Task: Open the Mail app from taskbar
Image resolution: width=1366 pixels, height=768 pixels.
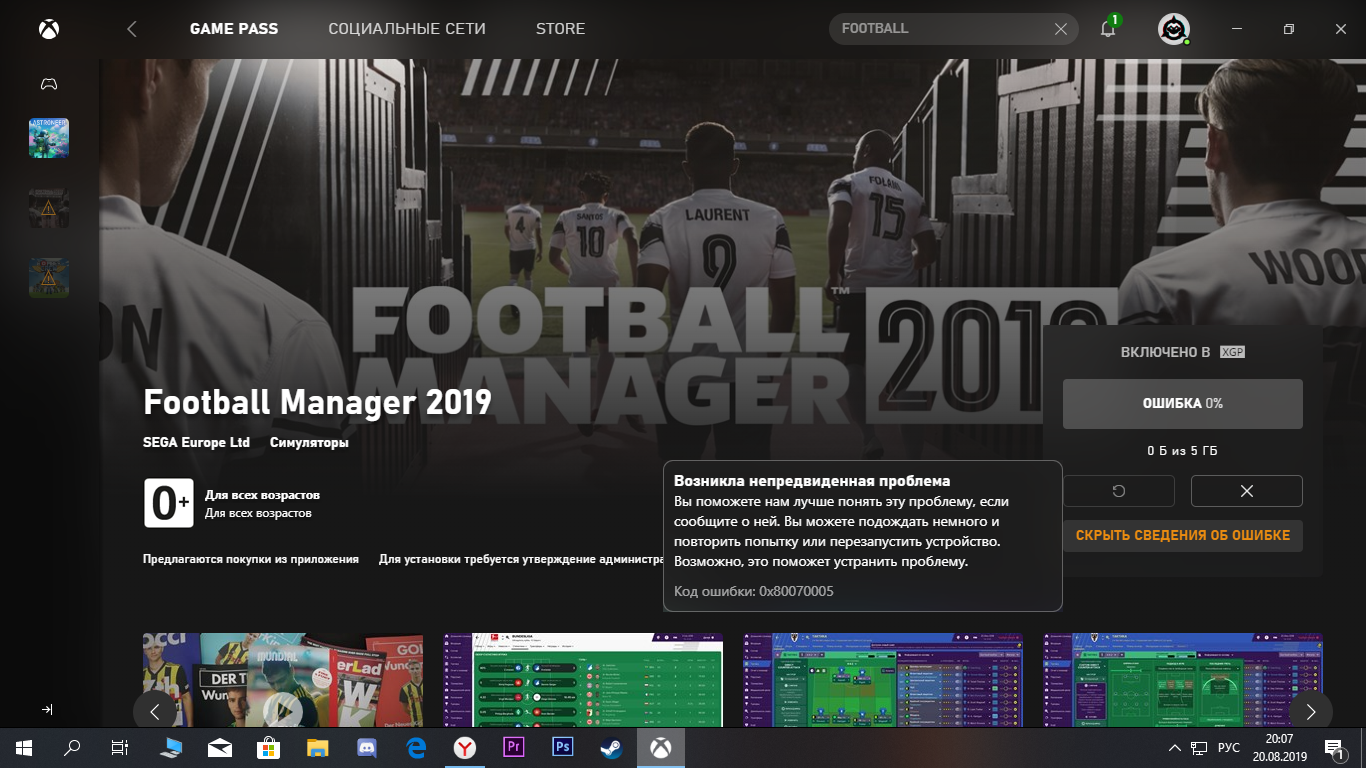Action: pos(220,747)
